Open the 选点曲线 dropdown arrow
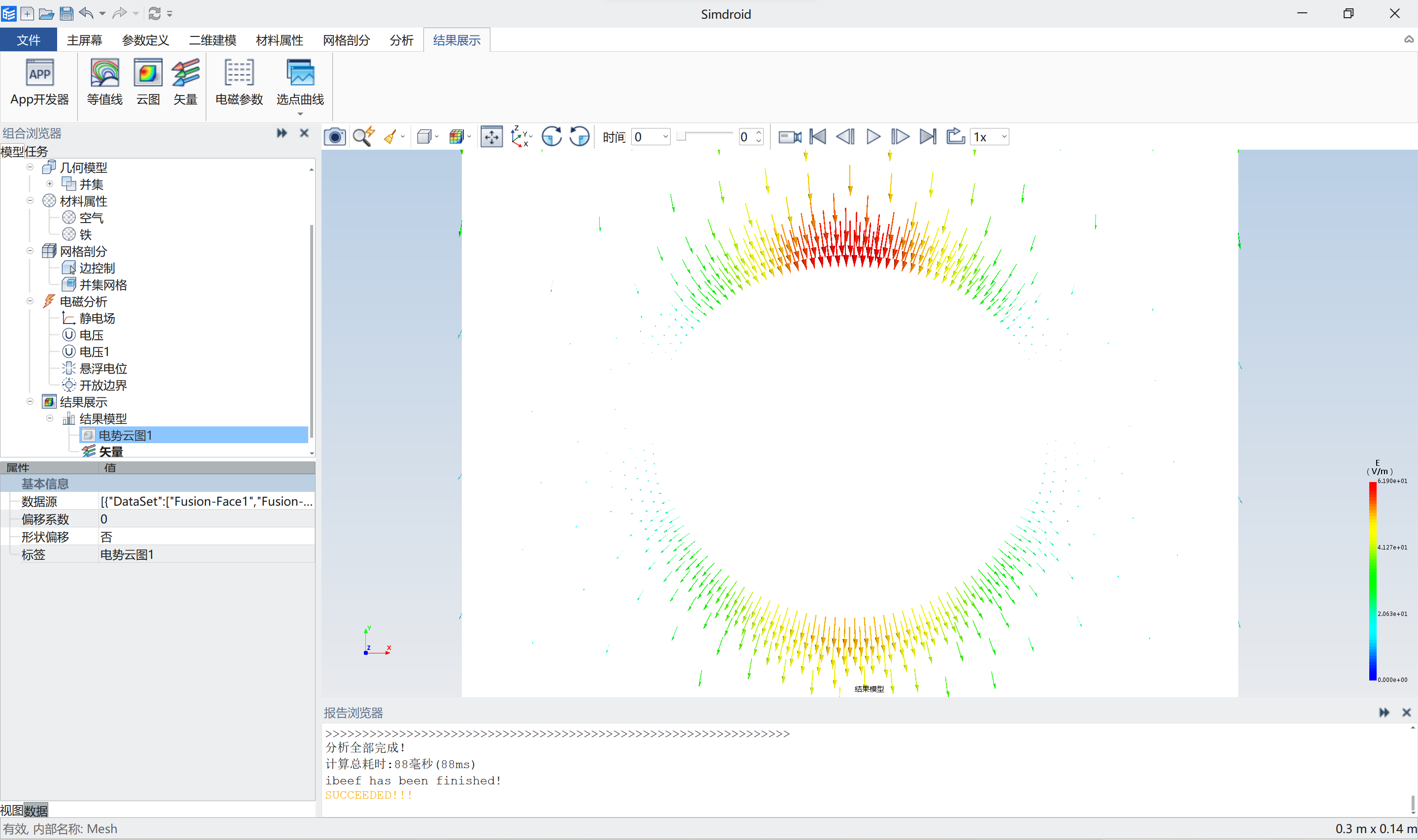Viewport: 1418px width, 840px height. coord(300,114)
